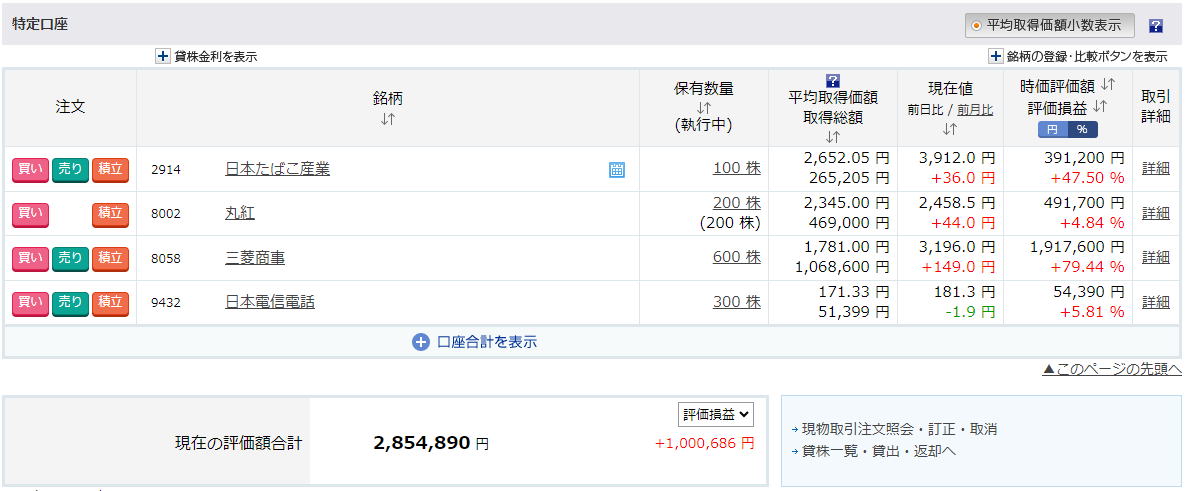Sort by 保有数量 column arrows
The height and width of the screenshot is (491, 1185).
coord(704,107)
